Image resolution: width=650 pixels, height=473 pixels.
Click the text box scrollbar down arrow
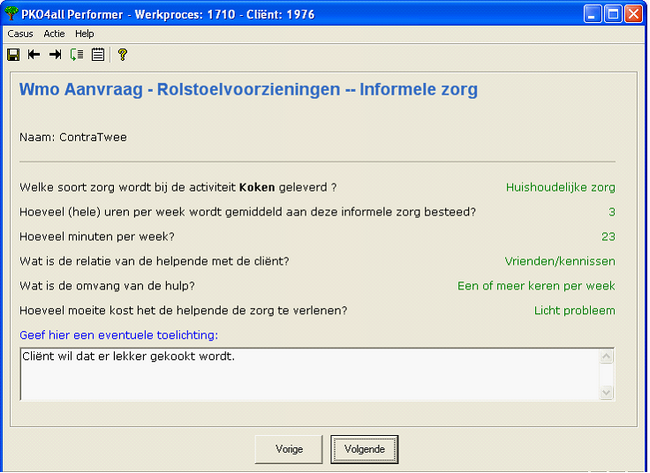(605, 391)
